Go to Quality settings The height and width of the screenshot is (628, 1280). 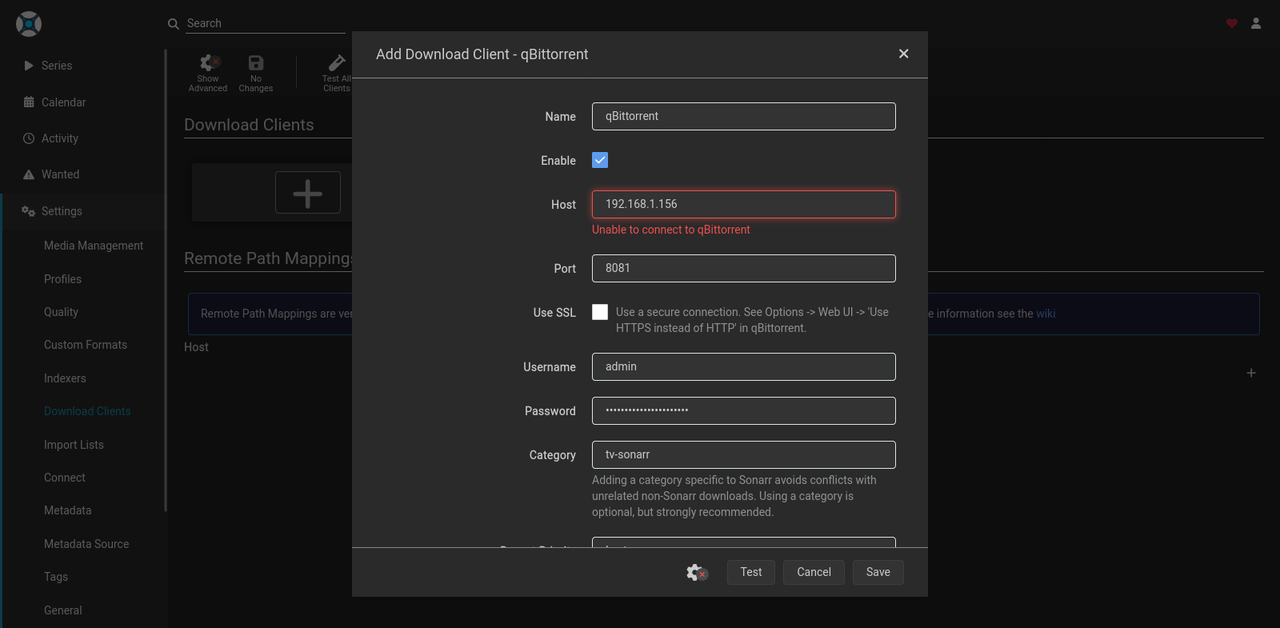(61, 312)
